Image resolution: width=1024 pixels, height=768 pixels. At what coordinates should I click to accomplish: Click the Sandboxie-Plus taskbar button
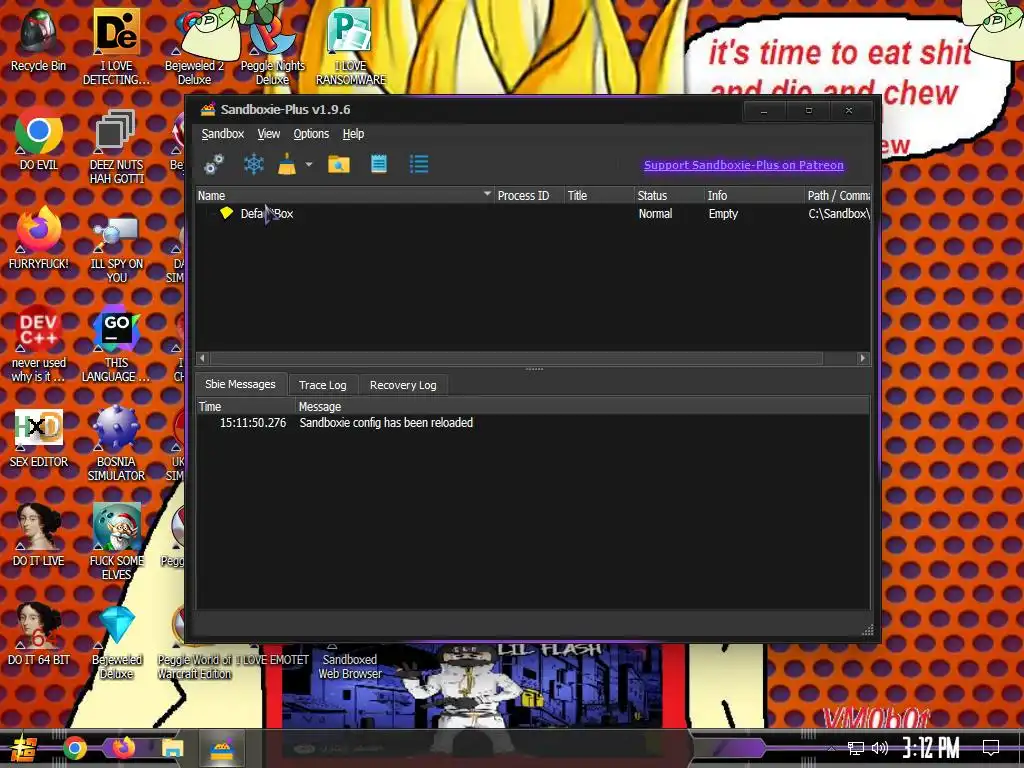221,748
